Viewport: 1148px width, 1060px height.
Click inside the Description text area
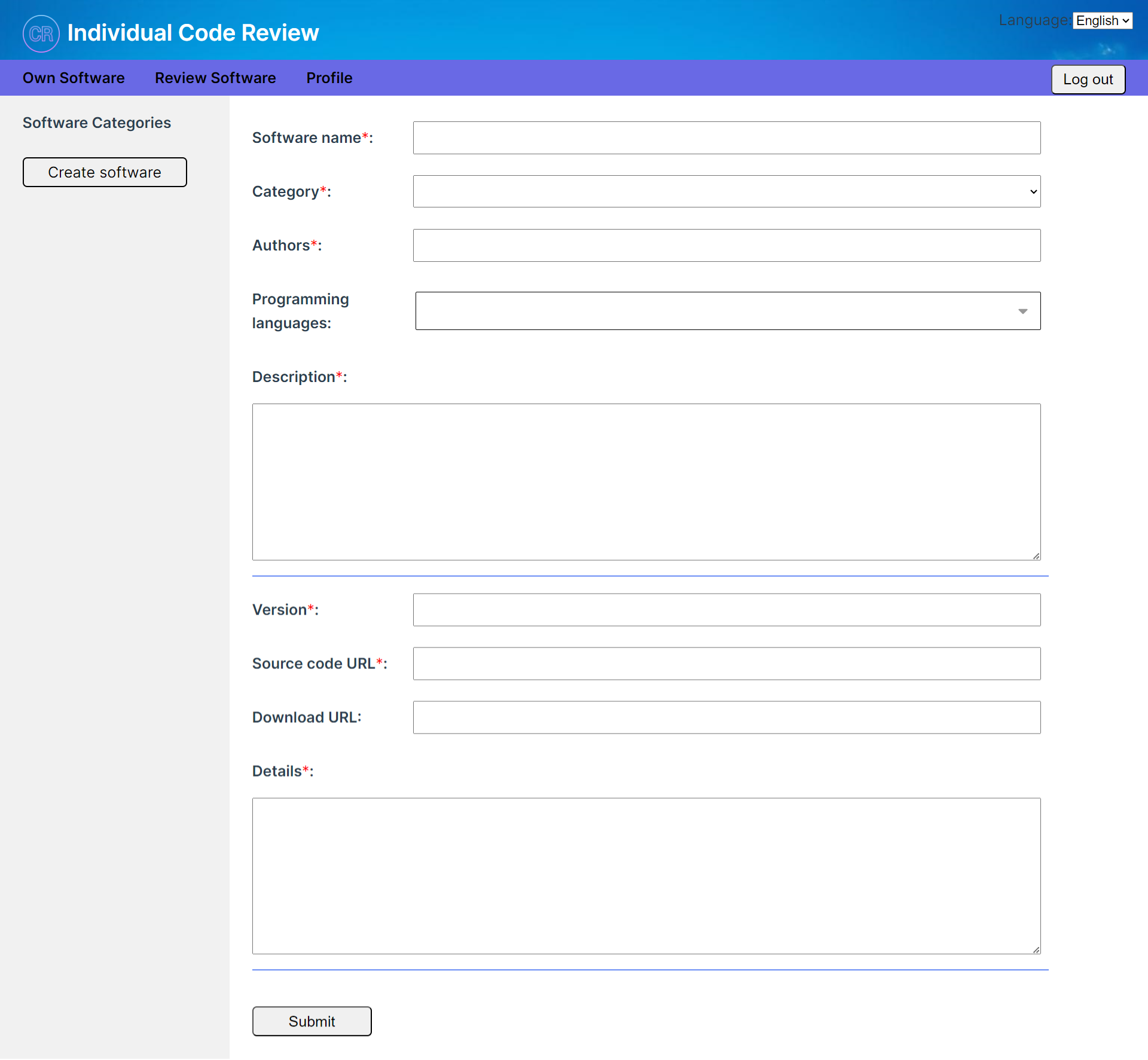point(646,482)
